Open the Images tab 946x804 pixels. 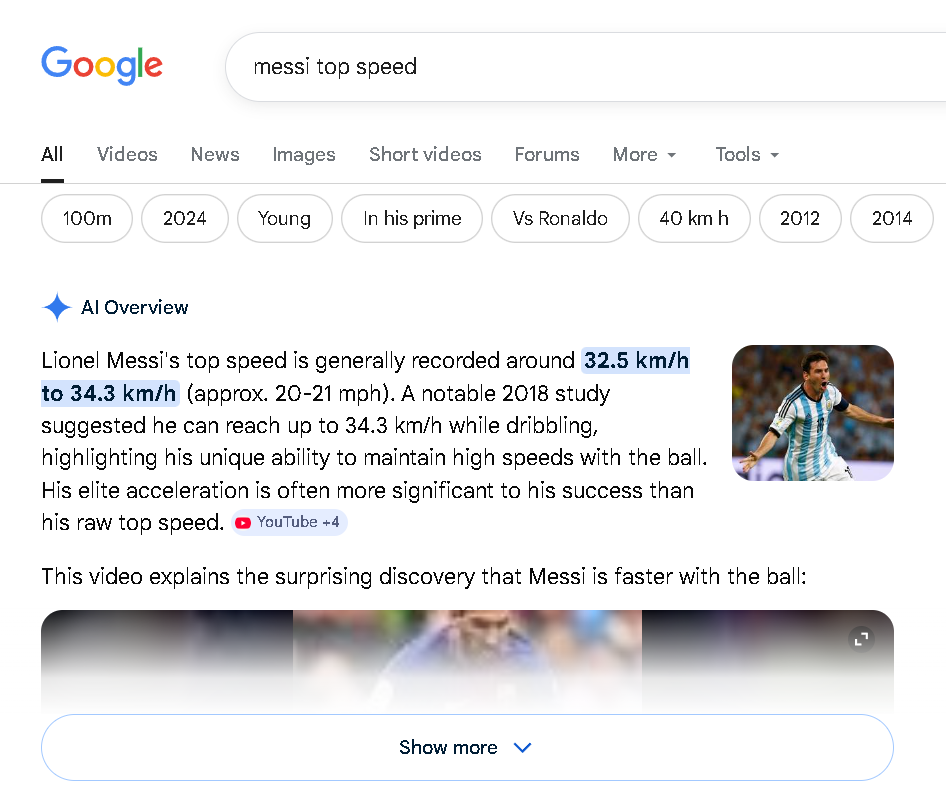303,154
